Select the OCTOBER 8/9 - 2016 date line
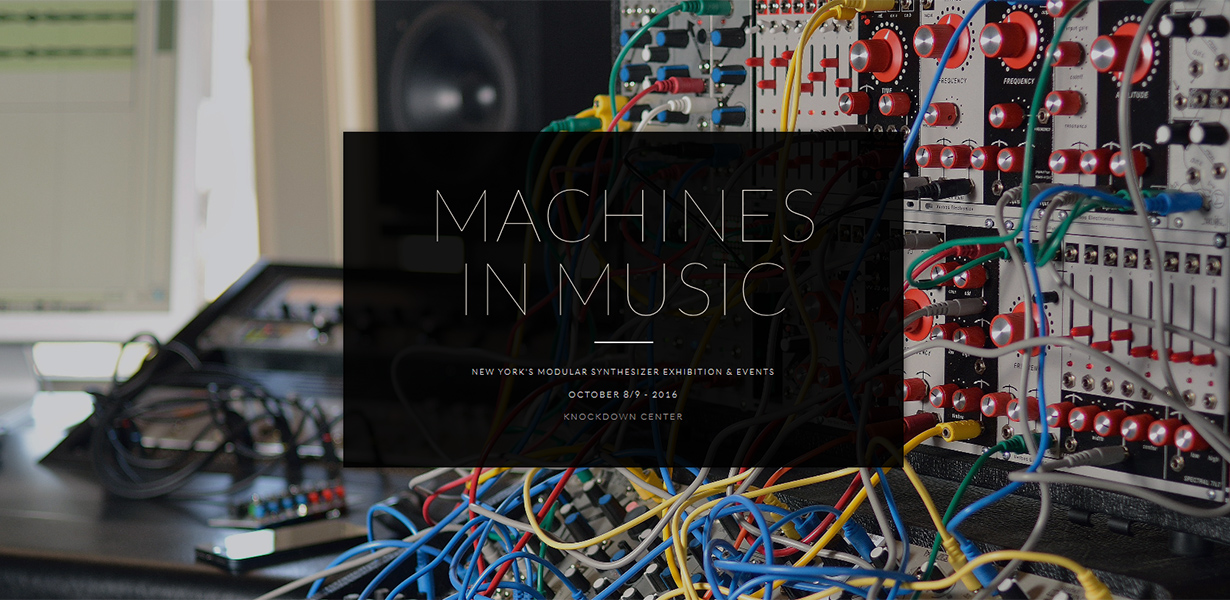1230x600 pixels. [x=622, y=396]
